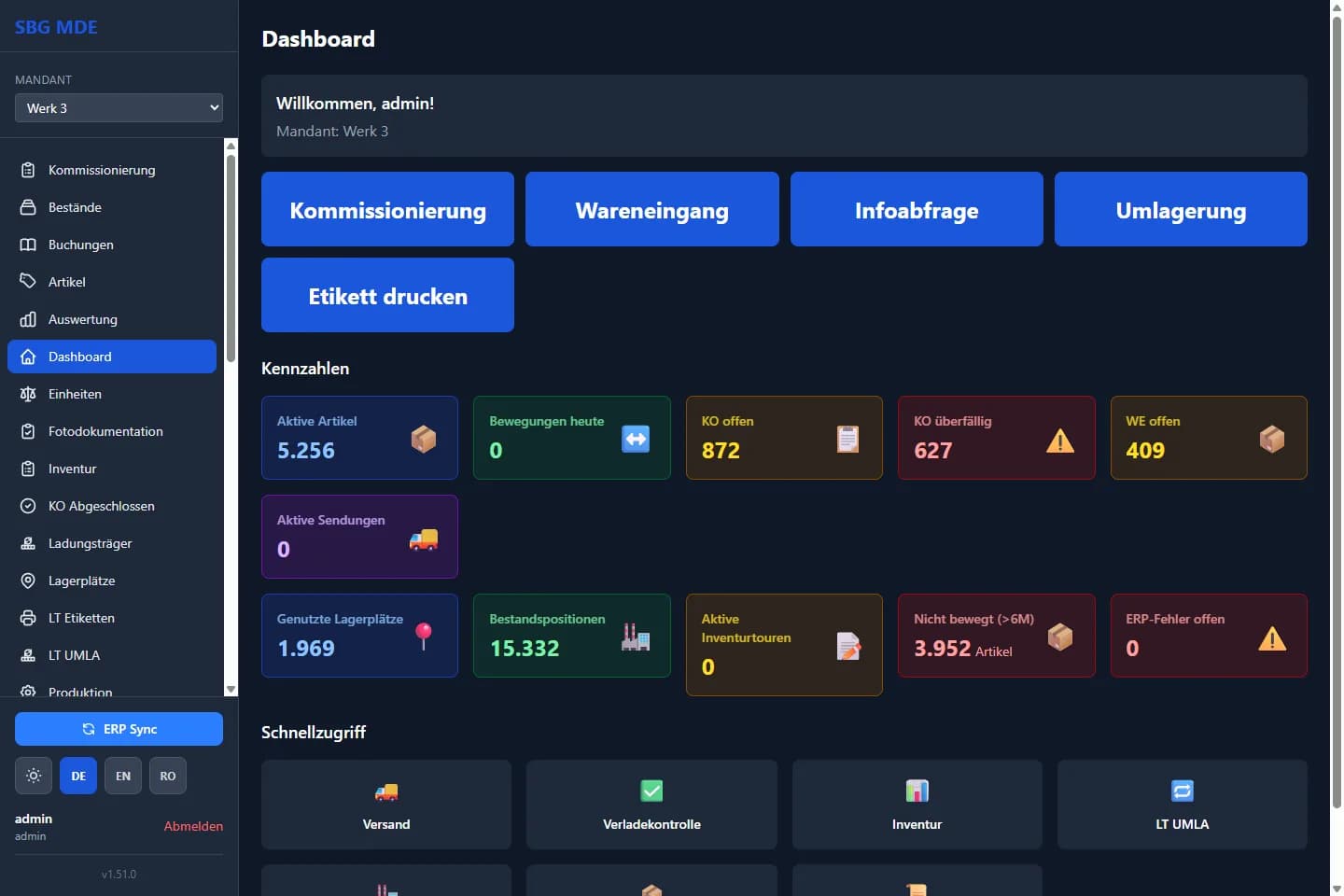The width and height of the screenshot is (1344, 896).
Task: Click the value 872 on KO offen
Action: coord(721,450)
